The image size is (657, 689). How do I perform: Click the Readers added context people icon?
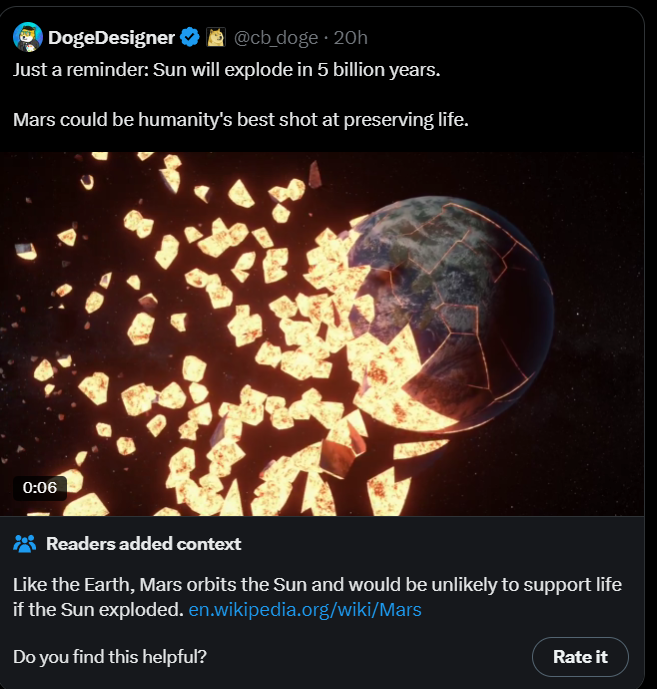tap(25, 544)
